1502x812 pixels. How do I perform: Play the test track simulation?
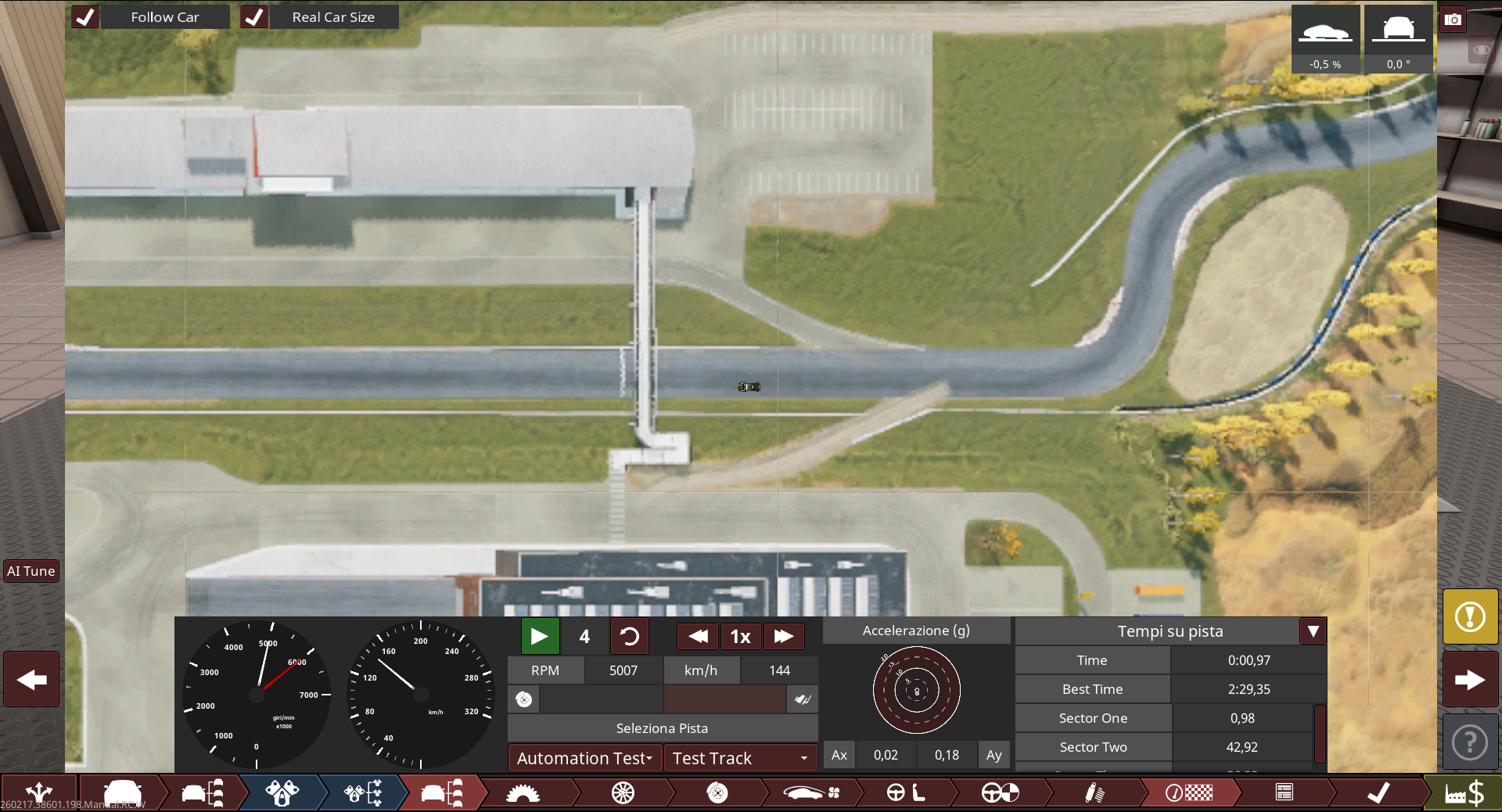tap(540, 636)
